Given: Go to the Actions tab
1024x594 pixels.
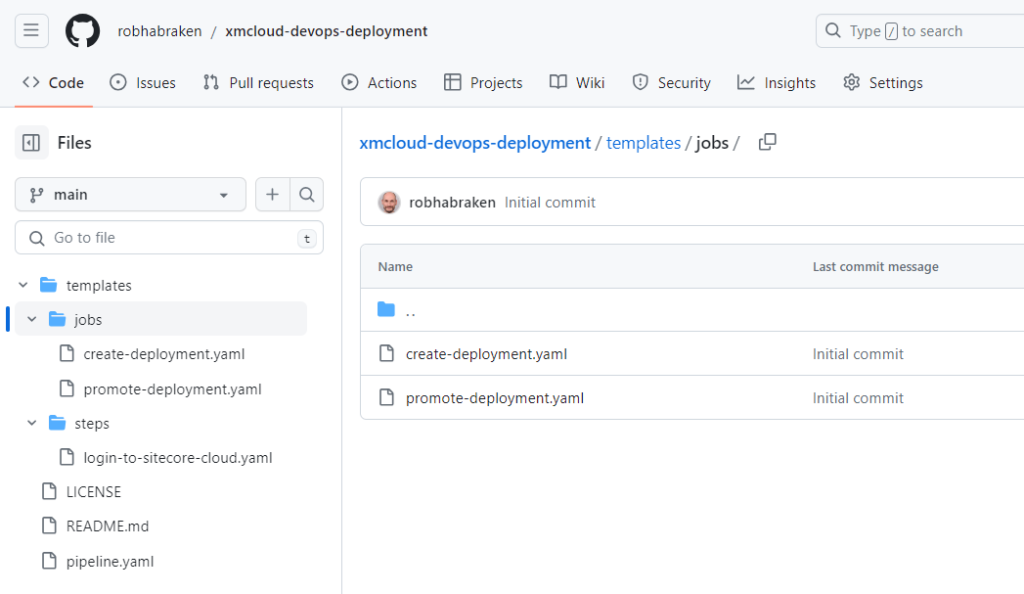Looking at the screenshot, I should point(379,83).
